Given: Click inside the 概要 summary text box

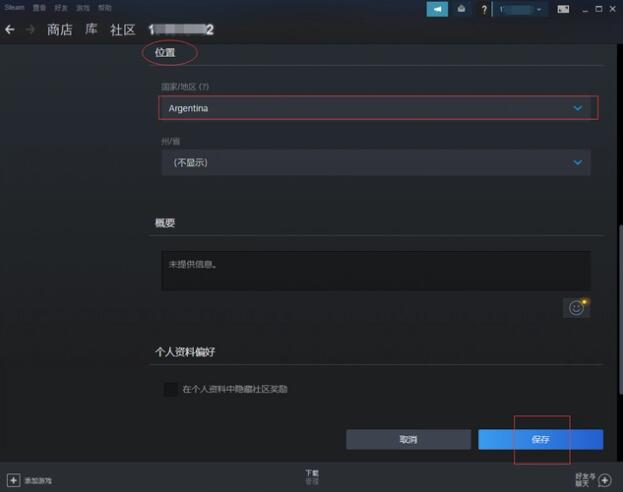Looking at the screenshot, I should [x=376, y=270].
